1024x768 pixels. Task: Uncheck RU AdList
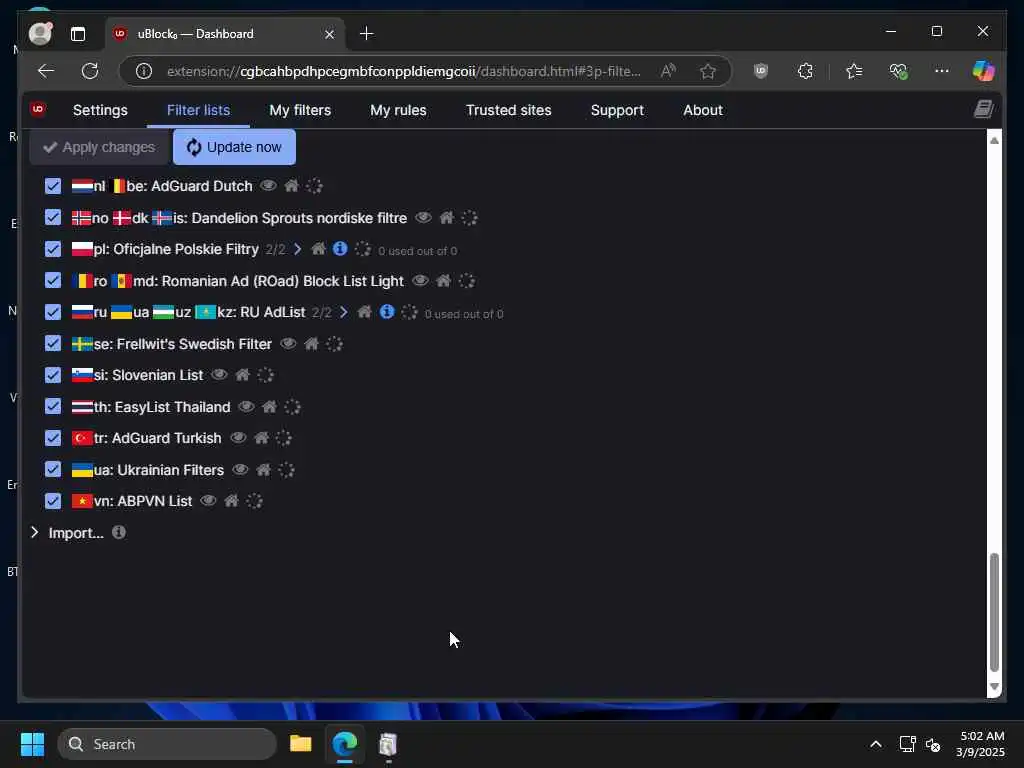(53, 312)
